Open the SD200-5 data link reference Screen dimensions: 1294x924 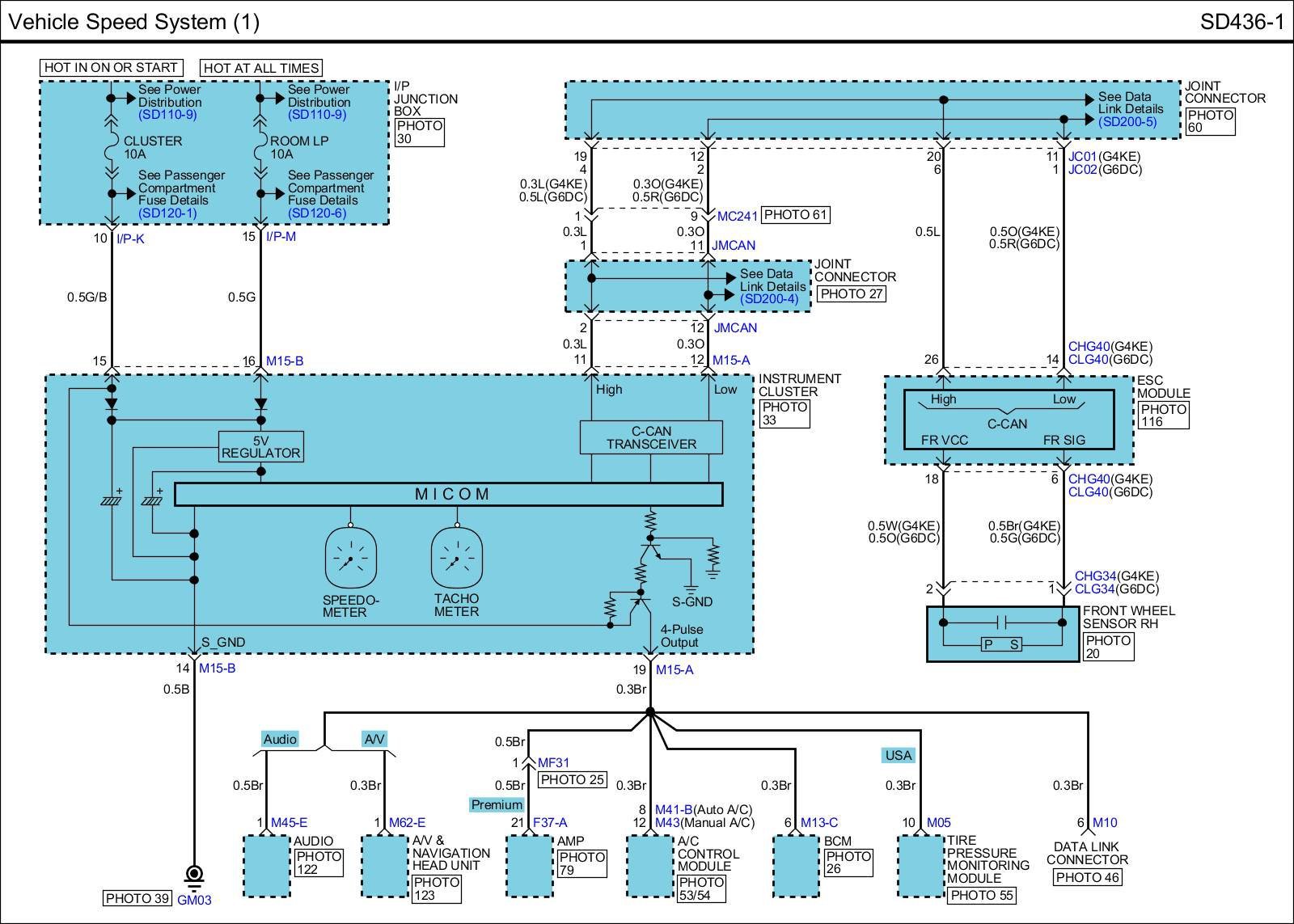point(1127,122)
